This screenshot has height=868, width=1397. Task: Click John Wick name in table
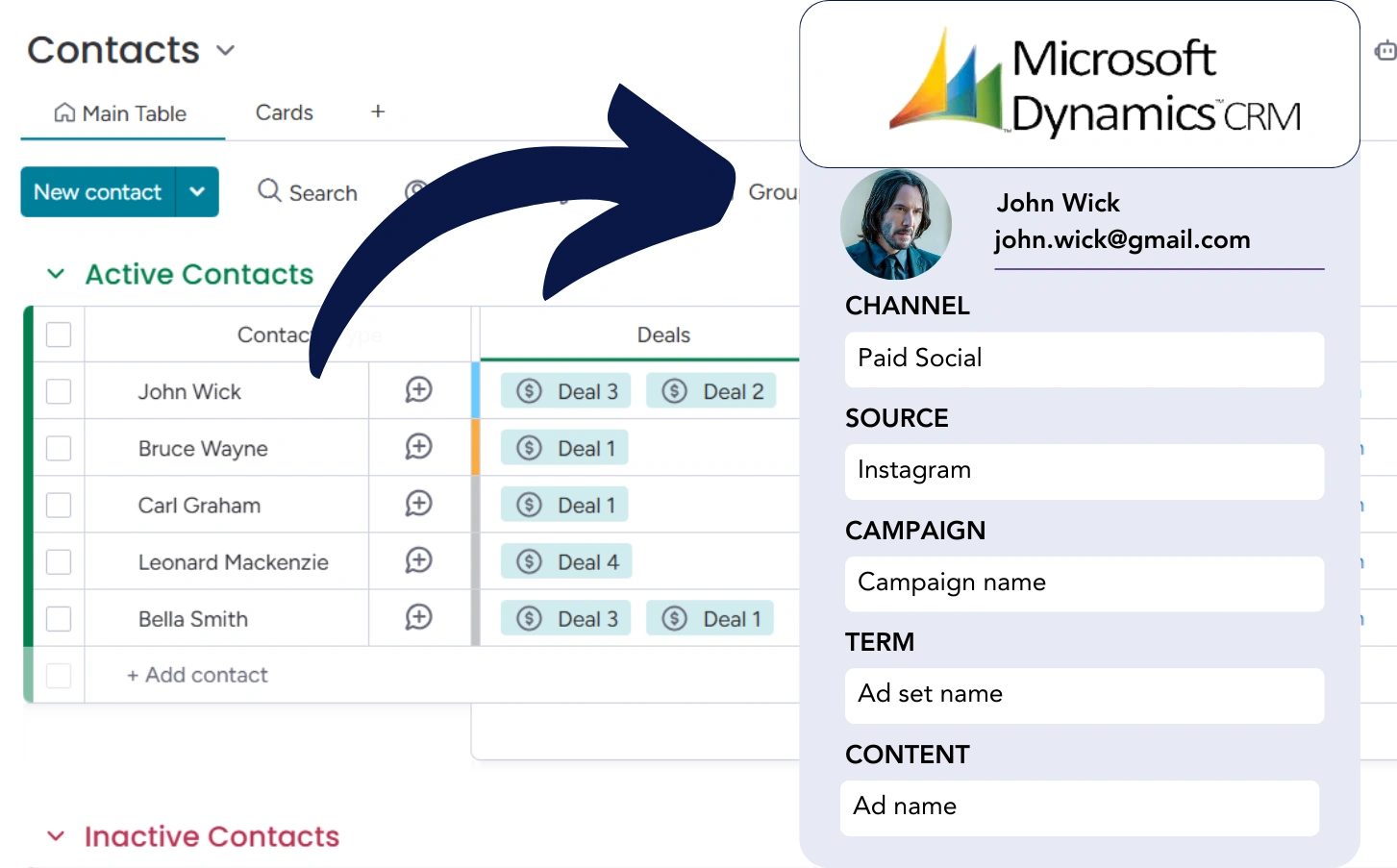point(189,391)
